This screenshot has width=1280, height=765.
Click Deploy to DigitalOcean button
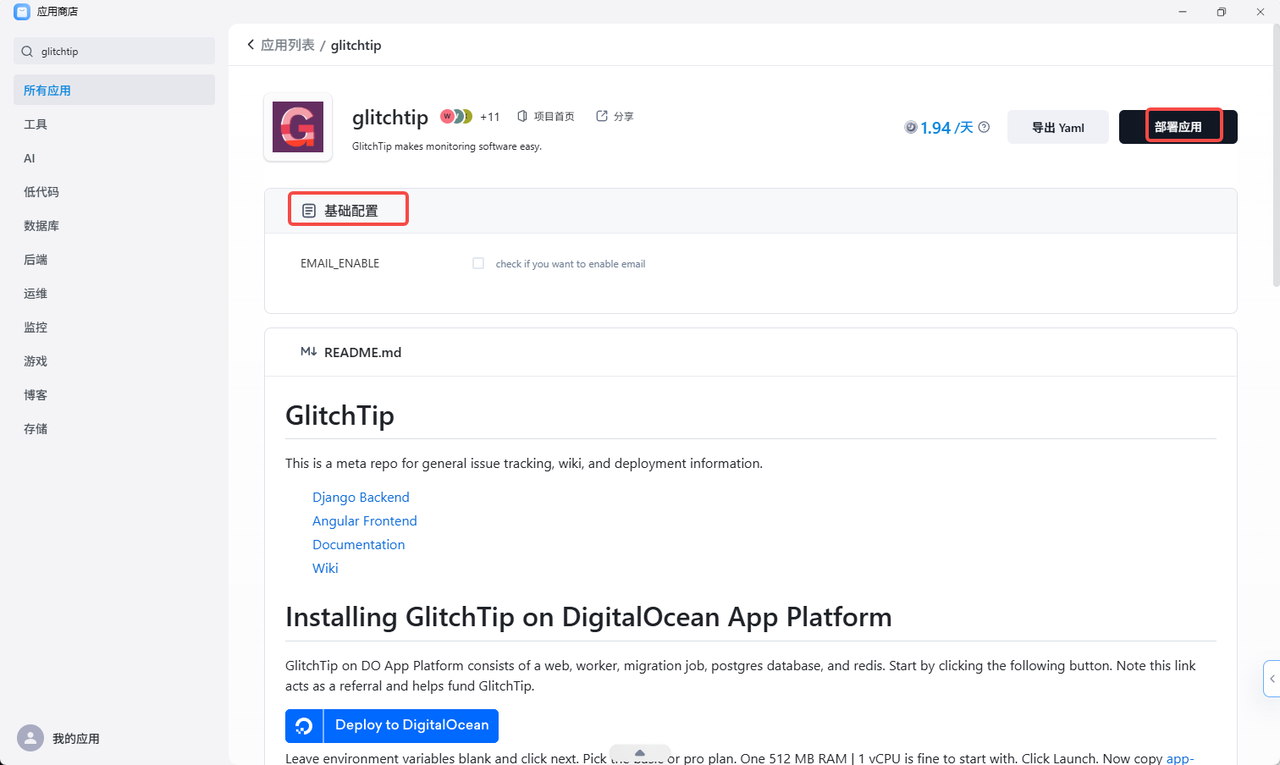[x=392, y=725]
